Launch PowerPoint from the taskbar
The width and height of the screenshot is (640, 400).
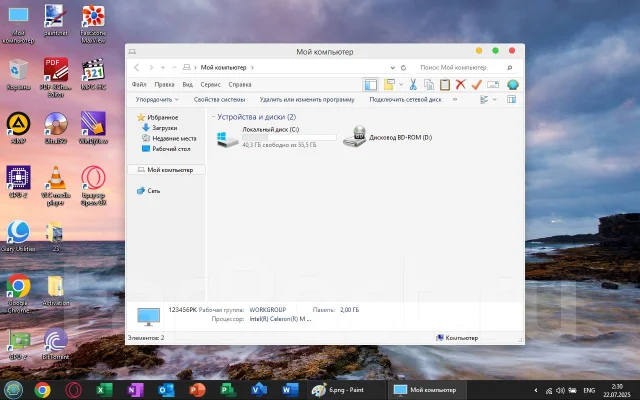(197, 390)
